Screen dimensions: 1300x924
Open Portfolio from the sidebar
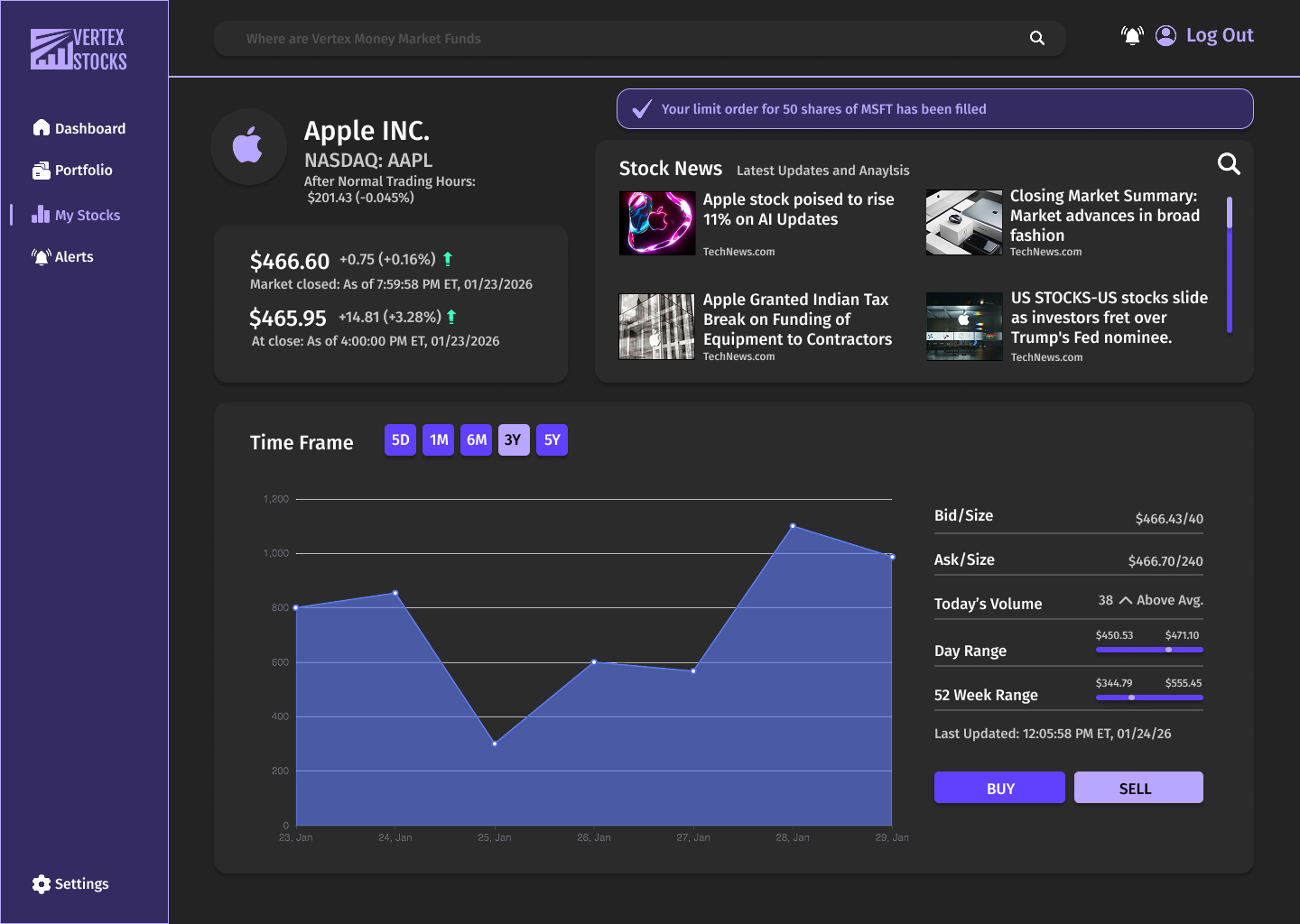(73, 170)
